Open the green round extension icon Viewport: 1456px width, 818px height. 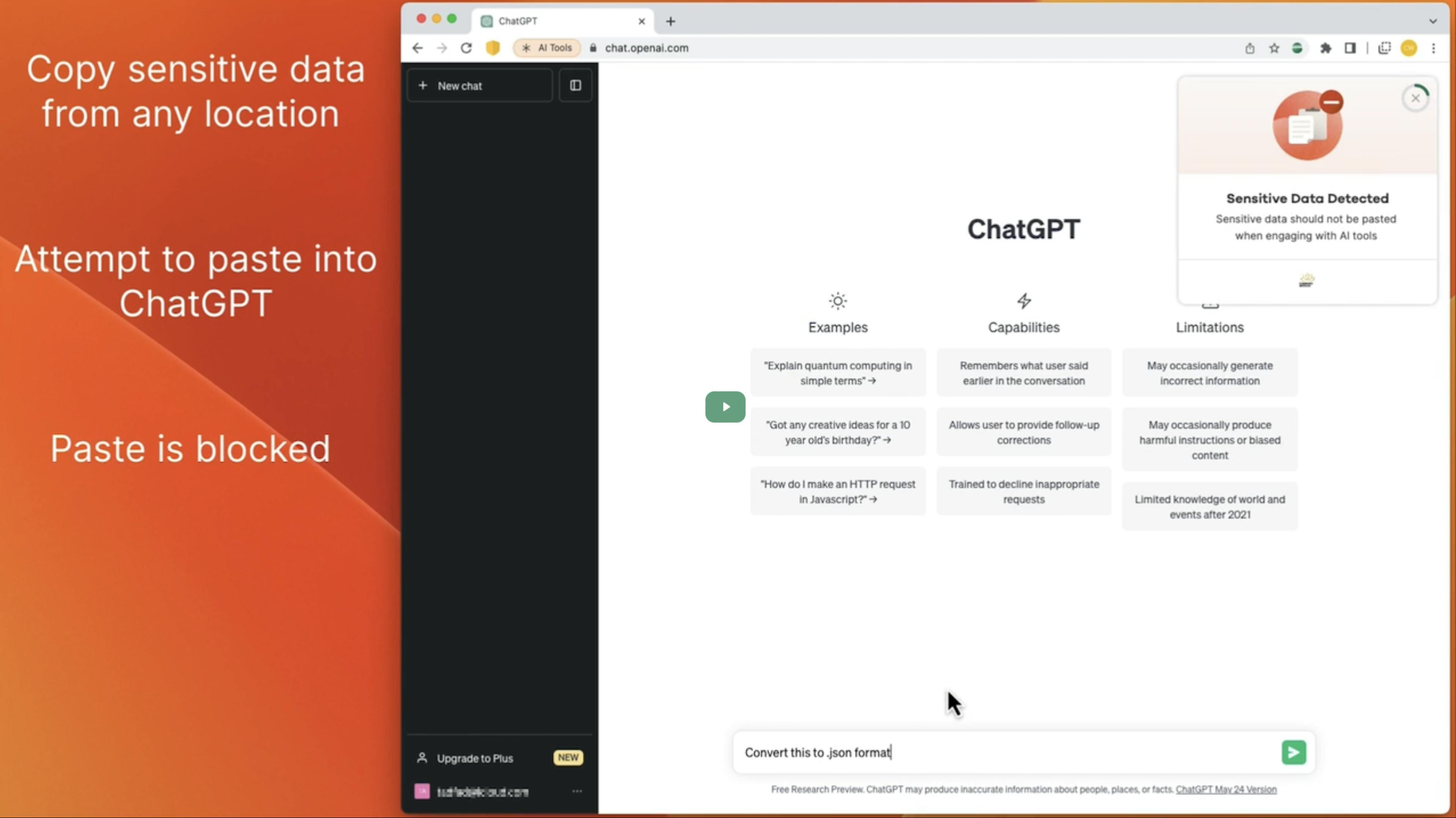point(1298,49)
